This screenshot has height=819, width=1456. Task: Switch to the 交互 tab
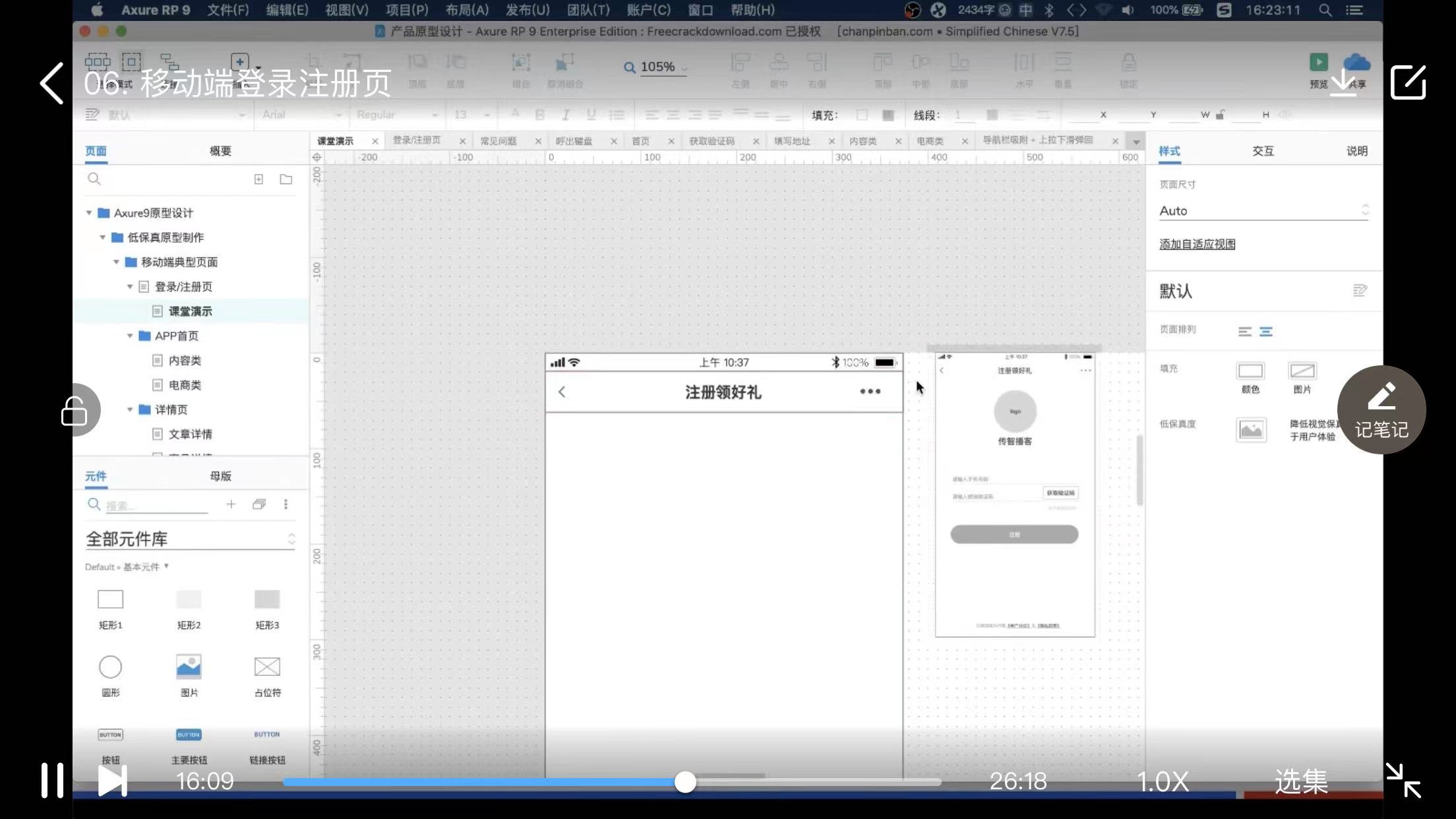tap(1262, 151)
